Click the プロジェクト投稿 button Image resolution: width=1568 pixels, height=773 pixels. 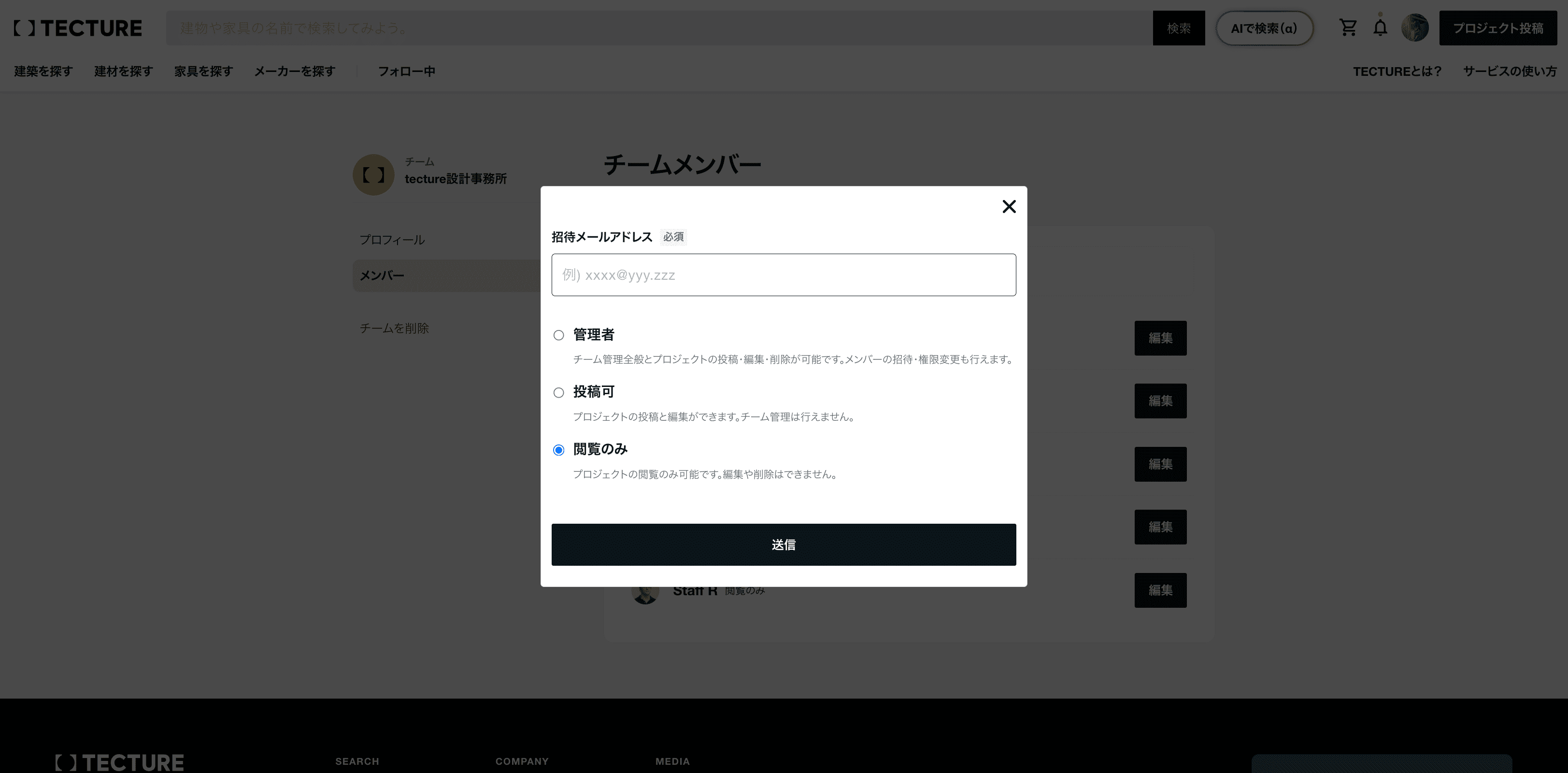point(1498,28)
